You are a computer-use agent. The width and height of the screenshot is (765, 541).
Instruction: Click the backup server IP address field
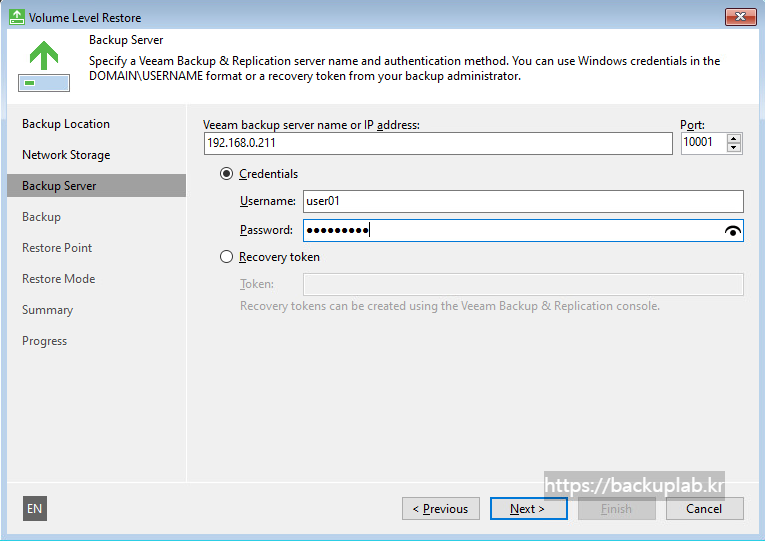point(438,143)
